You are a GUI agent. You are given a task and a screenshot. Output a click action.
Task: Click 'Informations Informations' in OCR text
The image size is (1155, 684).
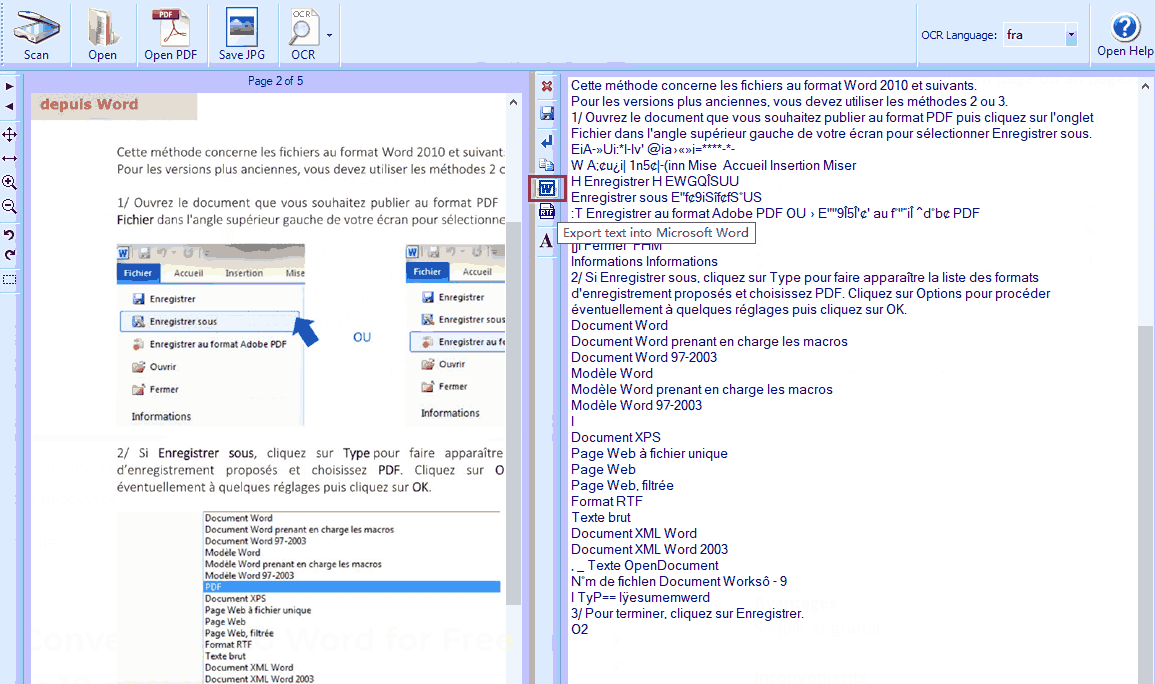pos(645,261)
